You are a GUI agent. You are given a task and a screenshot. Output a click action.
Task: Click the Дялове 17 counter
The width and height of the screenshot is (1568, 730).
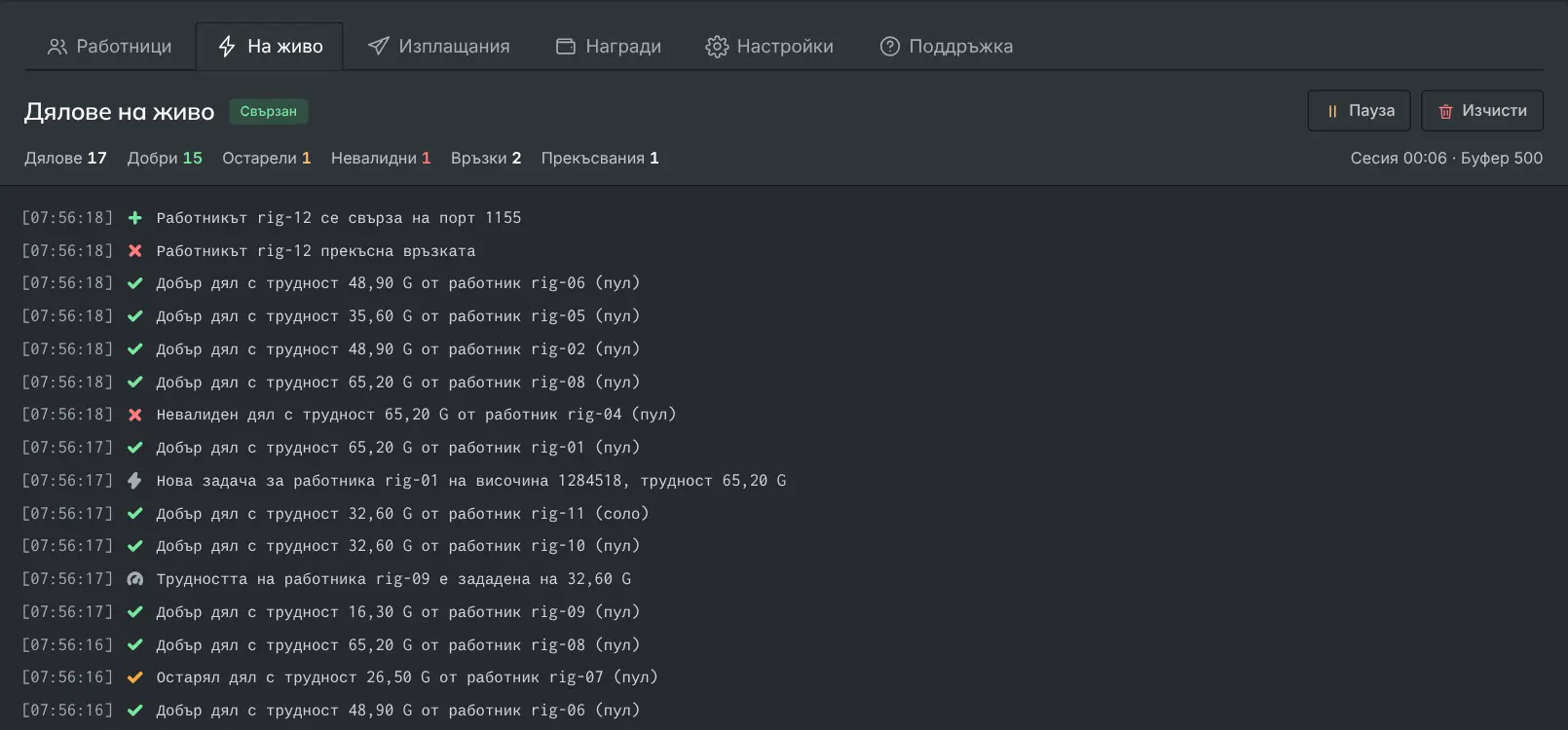[x=65, y=158]
